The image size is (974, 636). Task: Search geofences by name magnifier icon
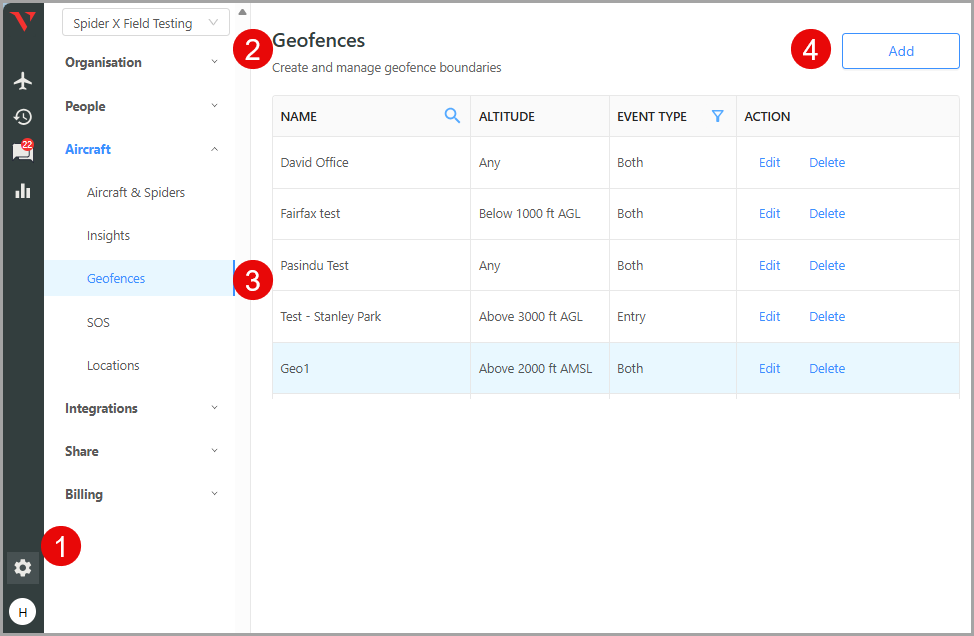(x=452, y=116)
